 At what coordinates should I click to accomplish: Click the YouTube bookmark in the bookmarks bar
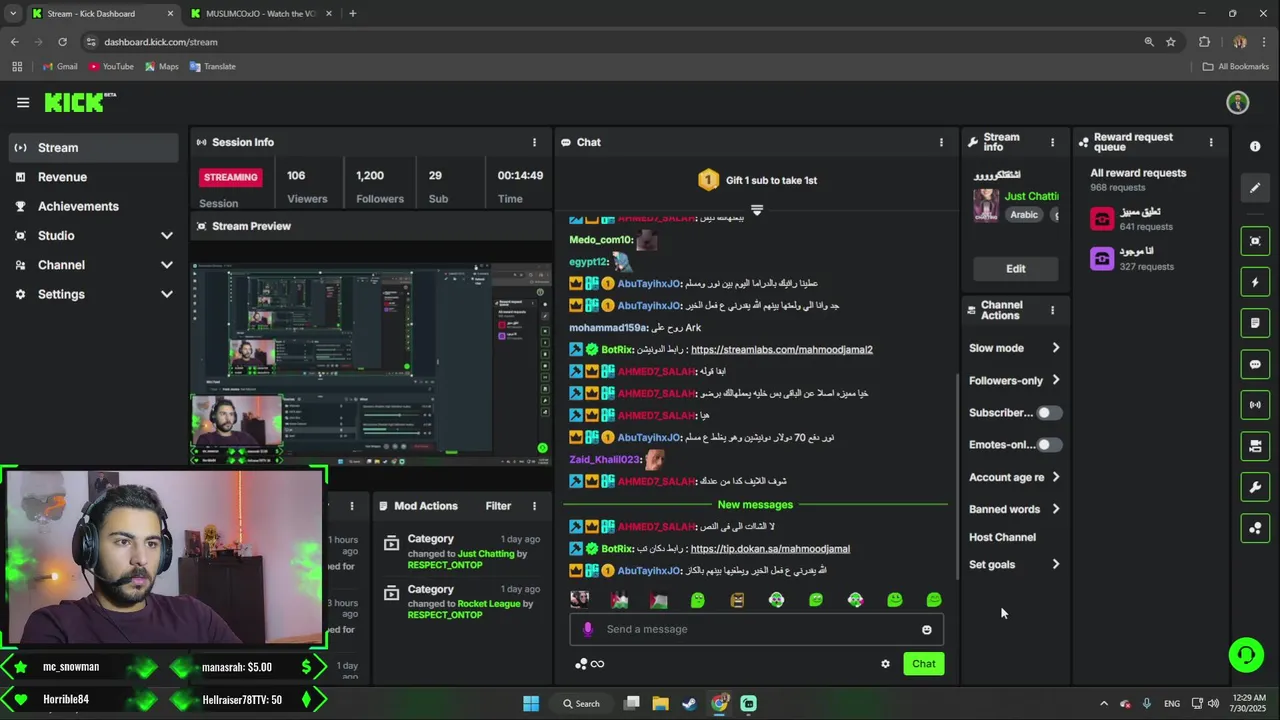(x=111, y=67)
